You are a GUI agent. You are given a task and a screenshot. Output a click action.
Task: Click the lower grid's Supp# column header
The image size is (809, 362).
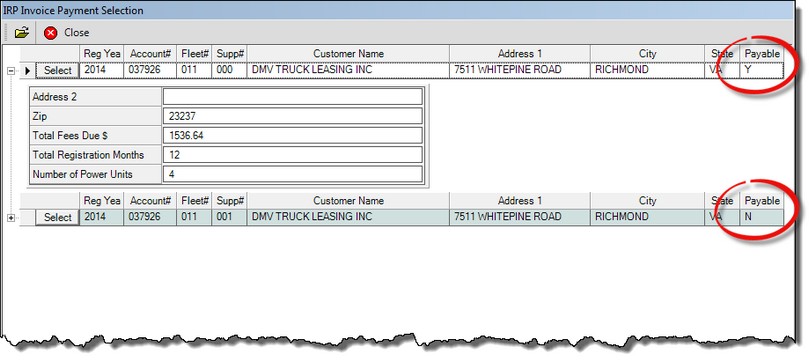pos(230,201)
